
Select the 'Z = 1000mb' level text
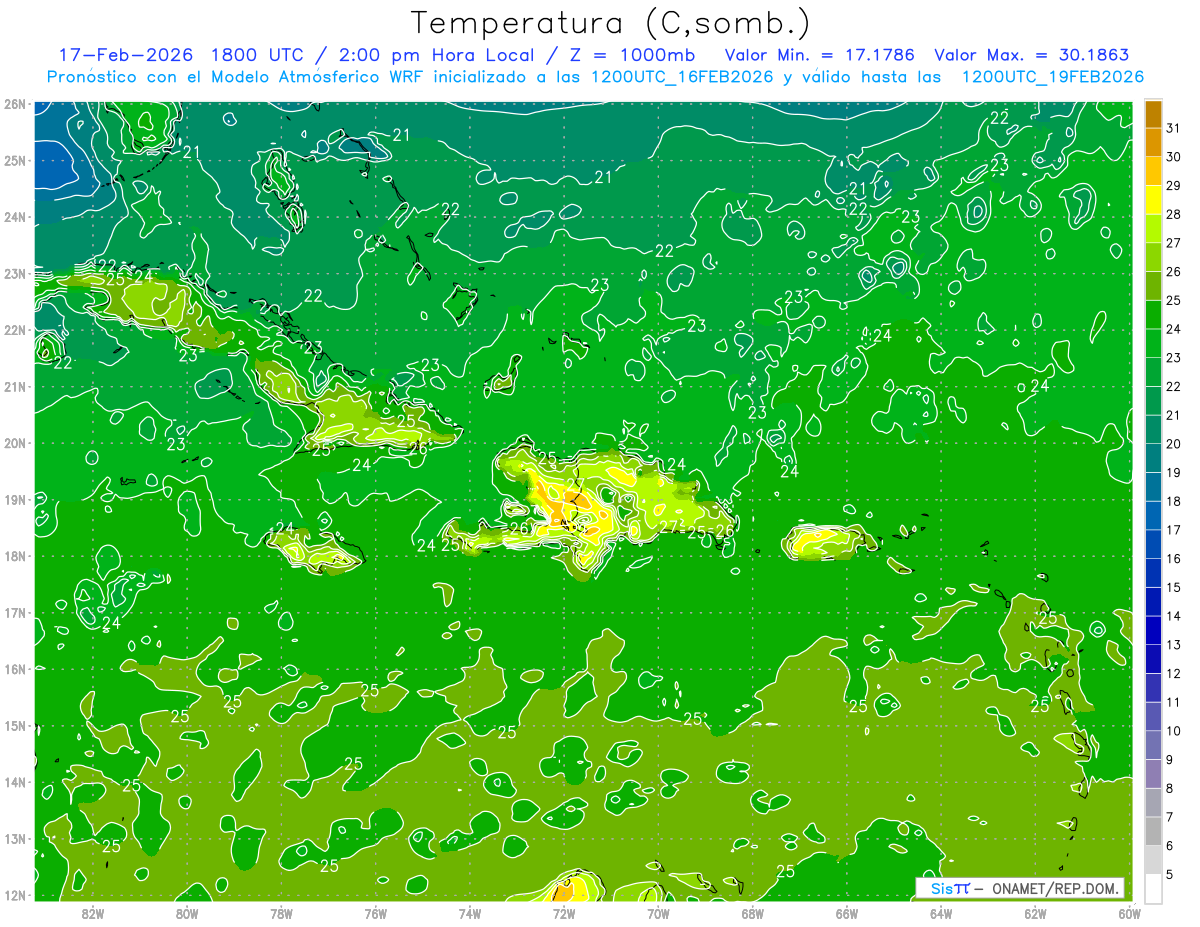[630, 55]
